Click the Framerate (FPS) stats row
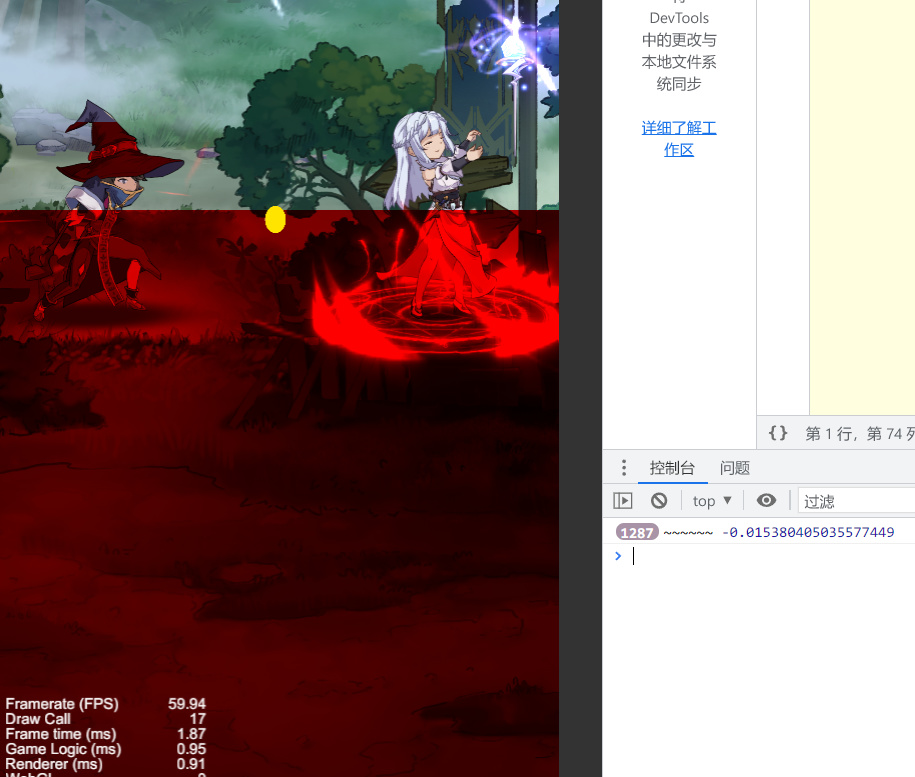The image size is (915, 777). 106,704
